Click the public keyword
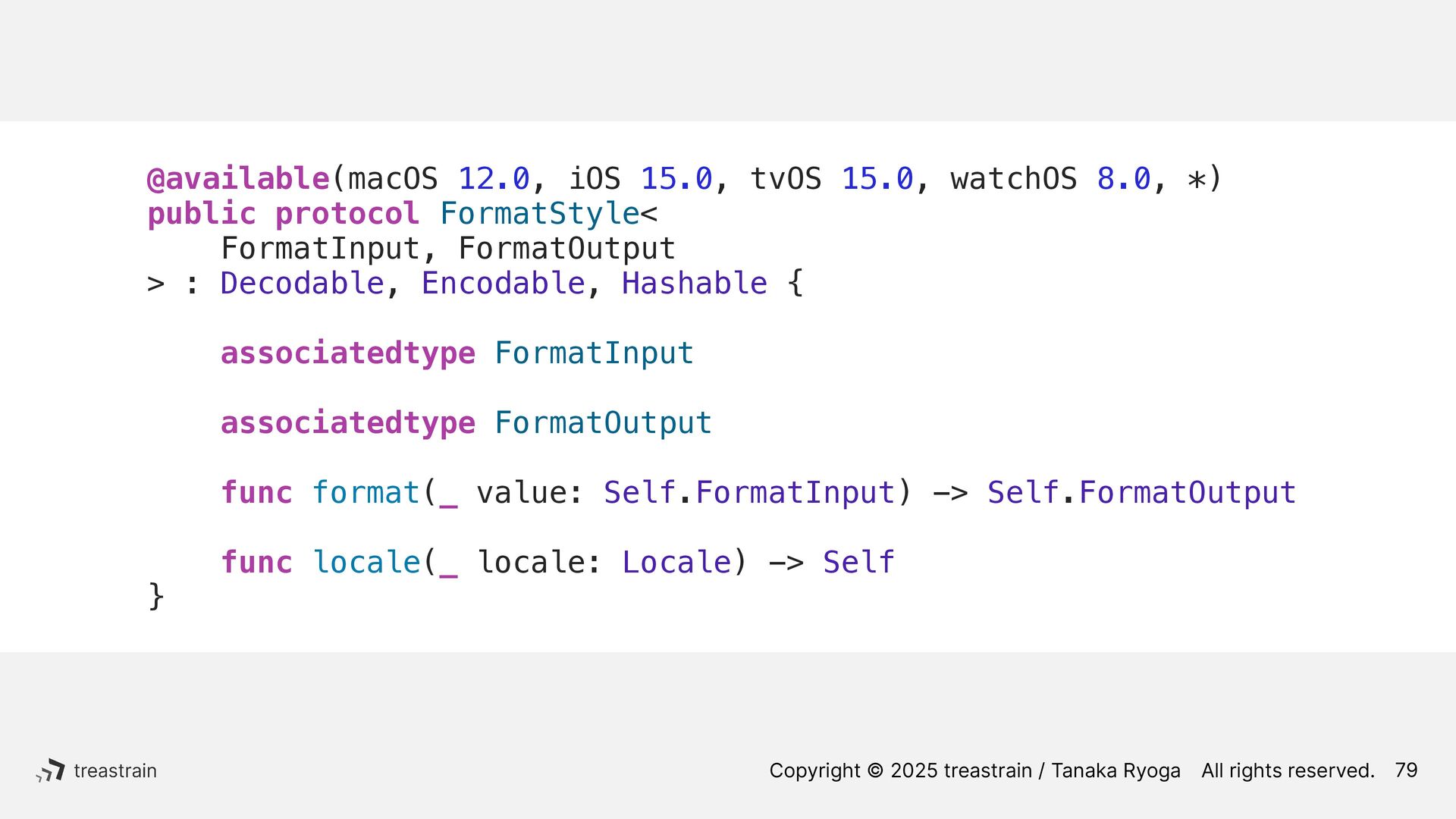The height and width of the screenshot is (819, 1456). 201,214
